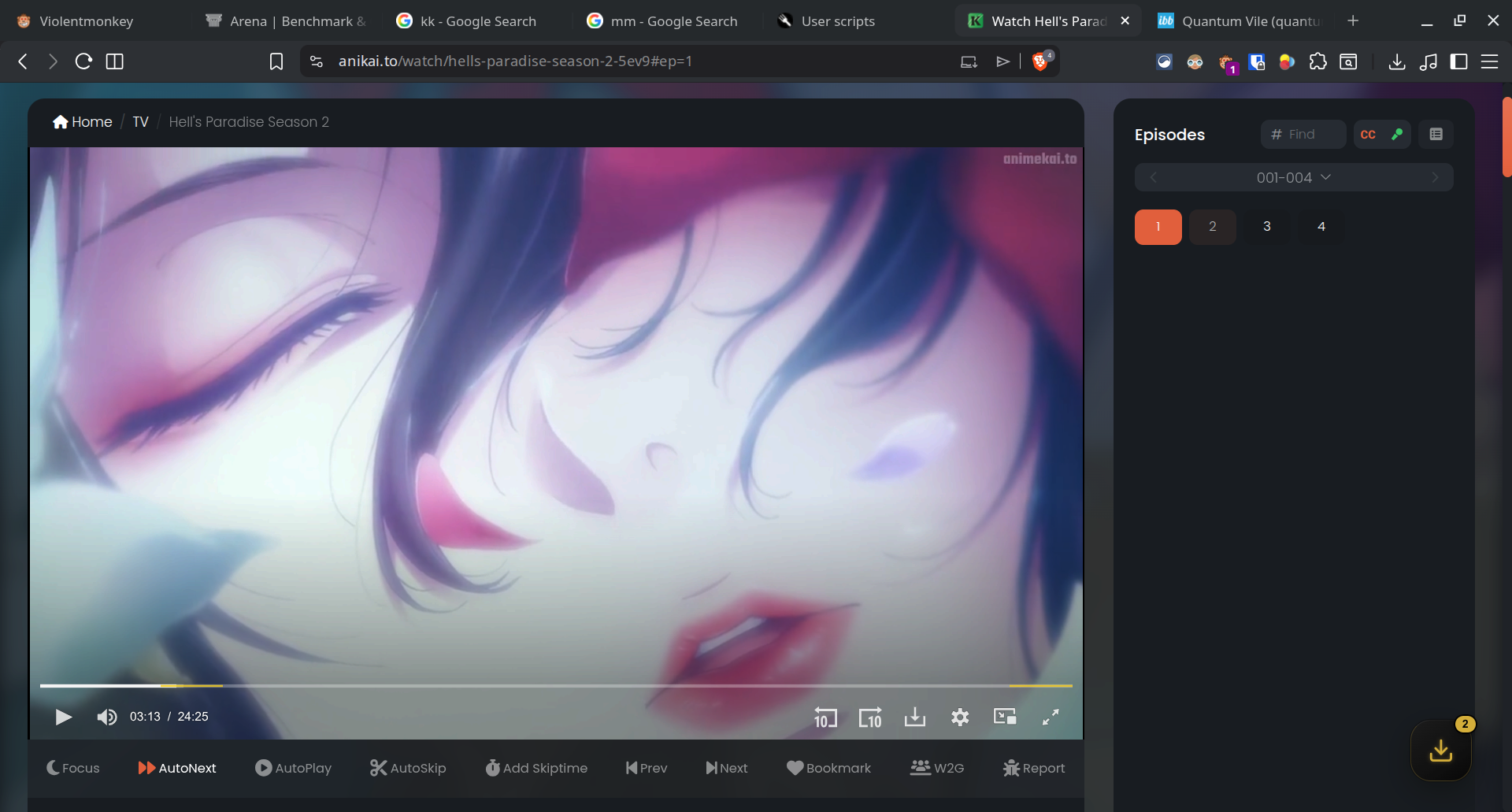Viewport: 1512px width, 812px height.
Task: Rewind video 10 seconds
Action: (x=825, y=717)
